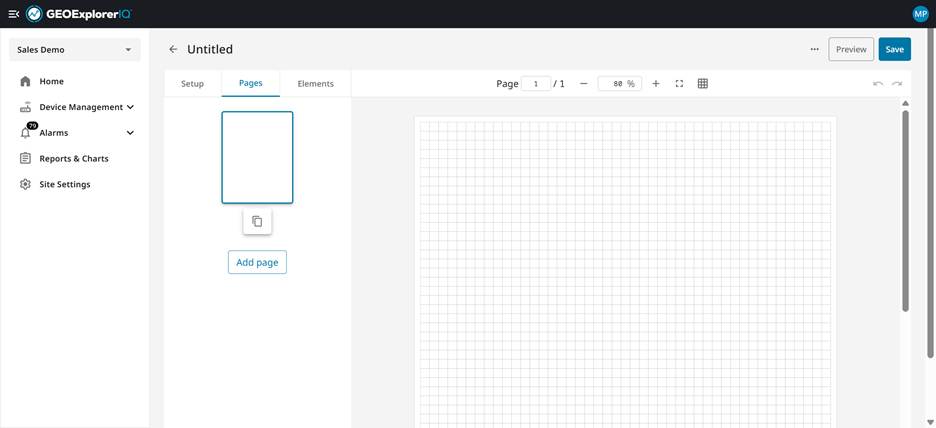Click the Device Management router icon

pyautogui.click(x=25, y=107)
